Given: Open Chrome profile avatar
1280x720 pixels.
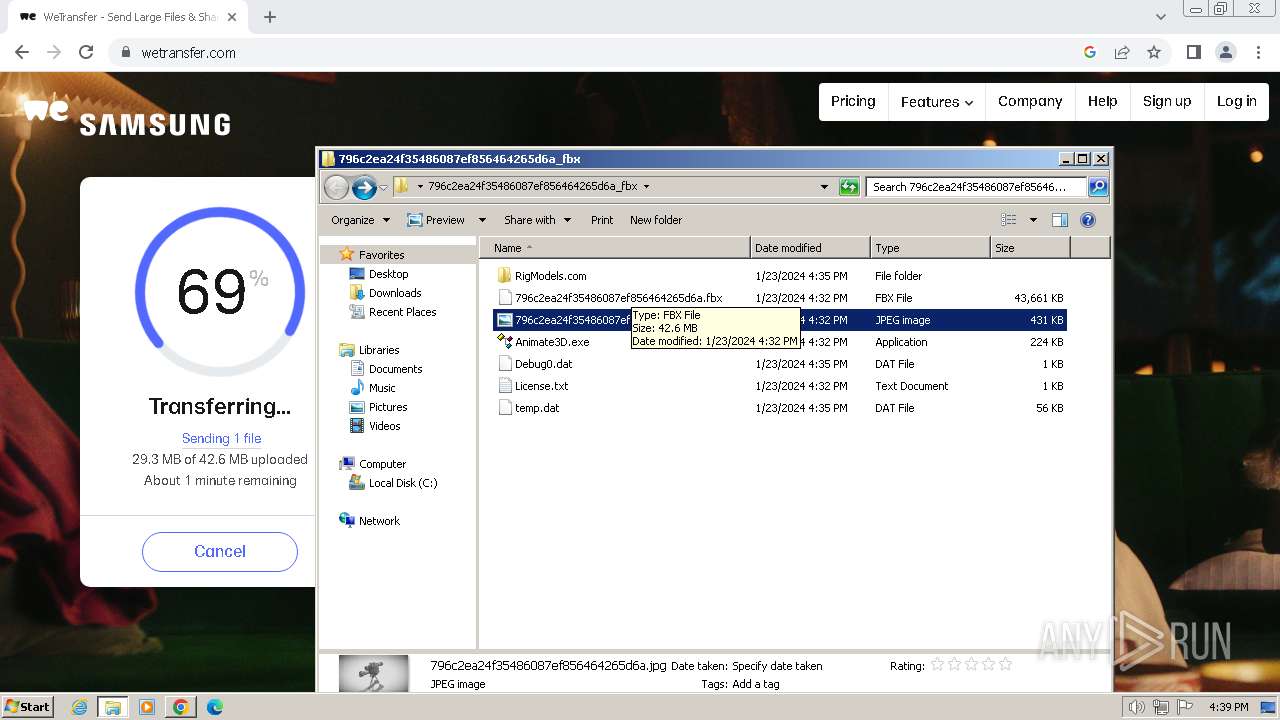Looking at the screenshot, I should pyautogui.click(x=1225, y=52).
